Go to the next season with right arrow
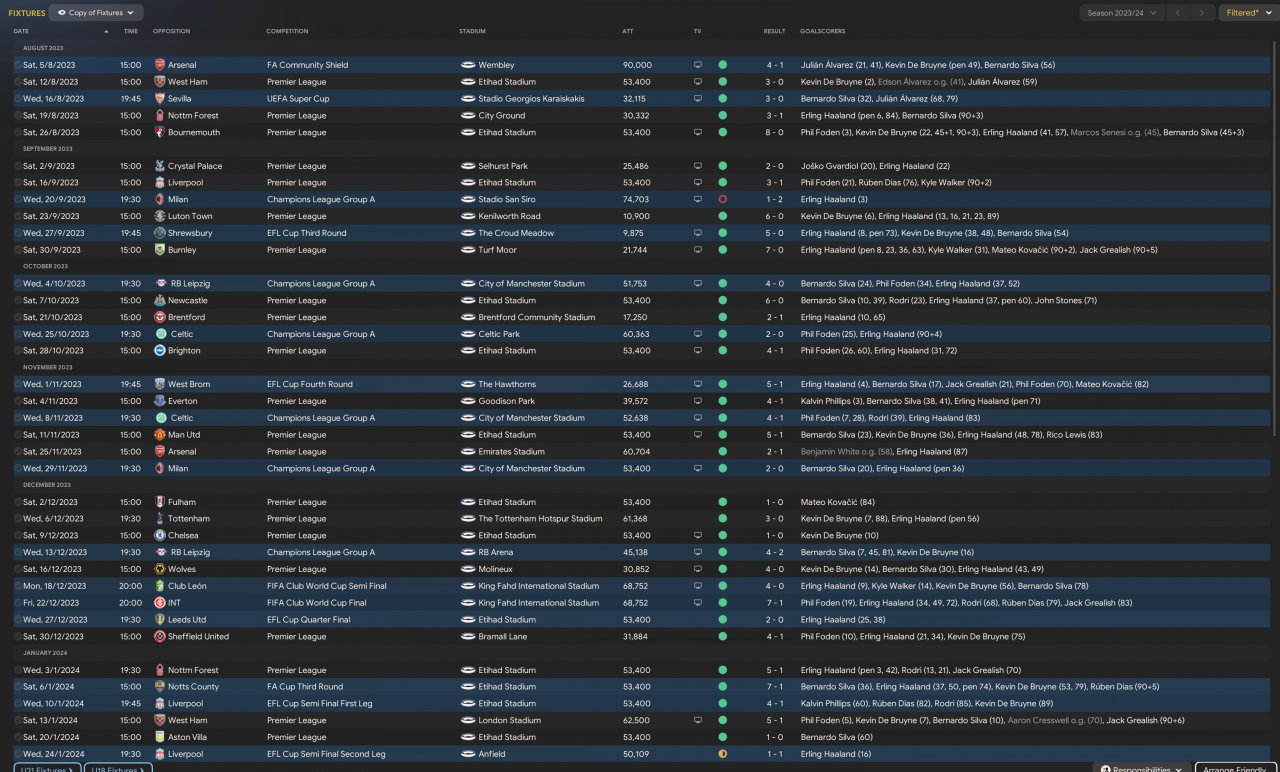Screen dimensions: 1280x772 click(x=1203, y=13)
